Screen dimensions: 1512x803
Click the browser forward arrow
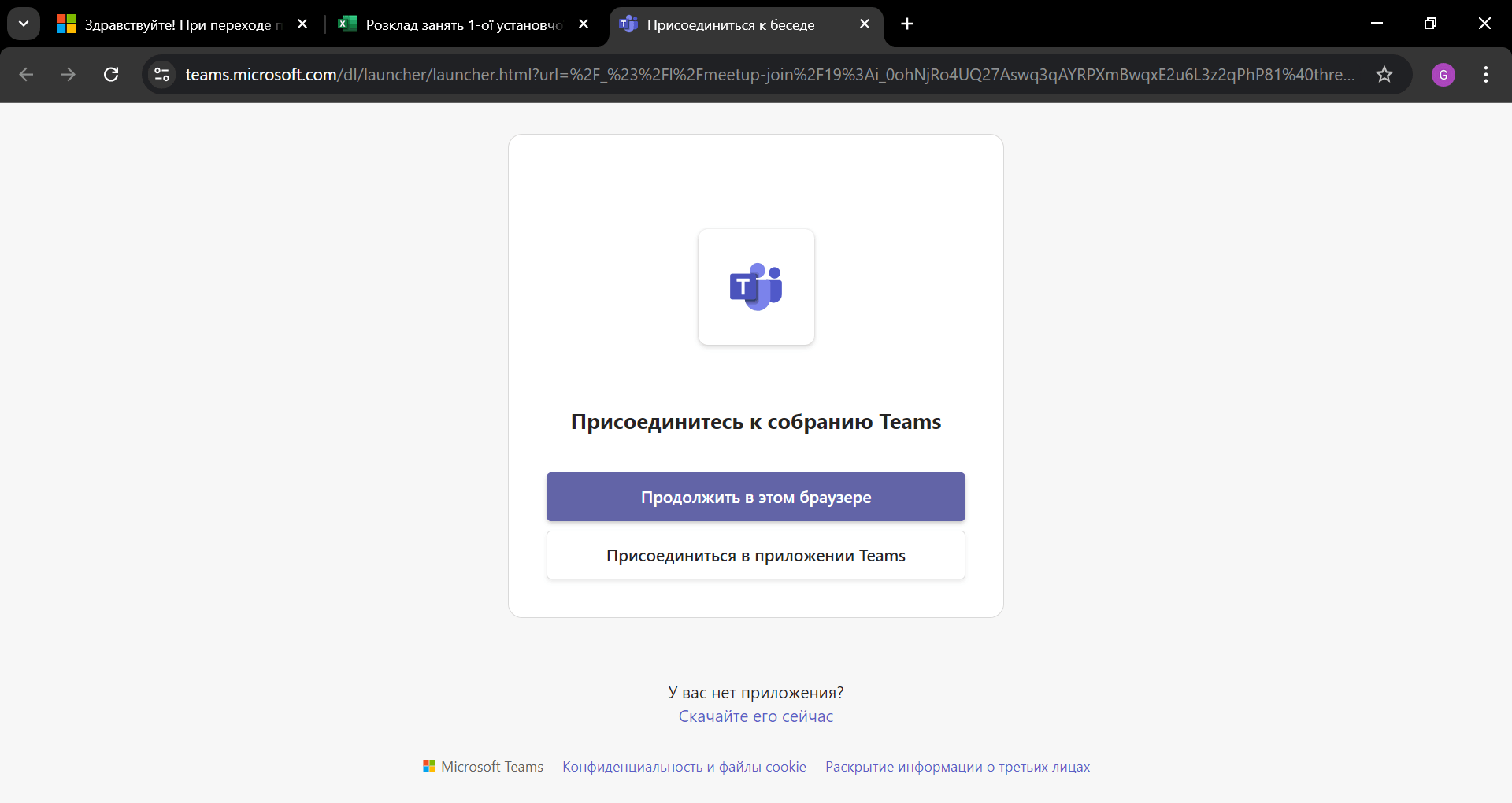pyautogui.click(x=69, y=75)
